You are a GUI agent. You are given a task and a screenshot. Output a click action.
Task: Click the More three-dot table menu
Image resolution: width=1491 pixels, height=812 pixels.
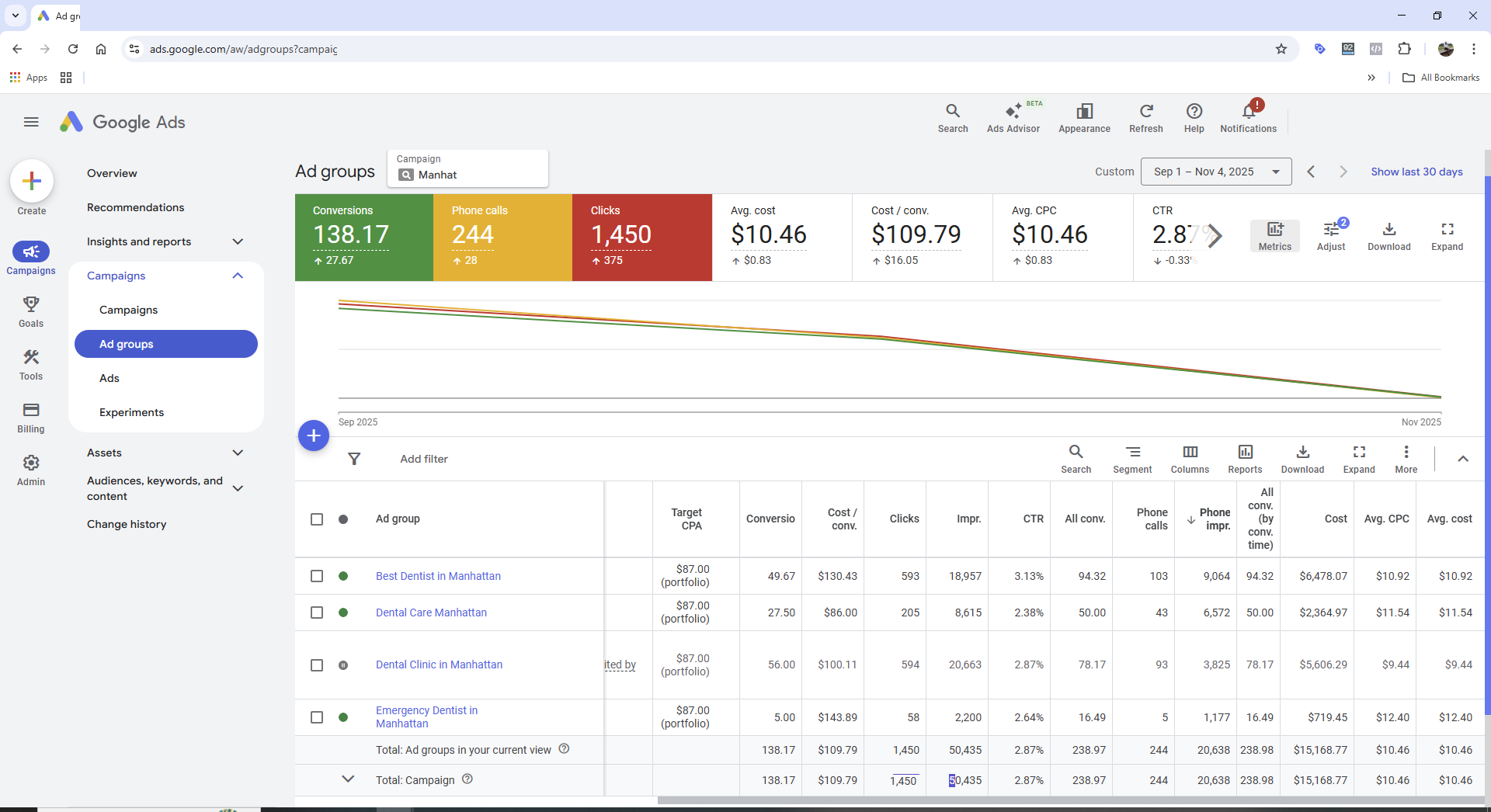(x=1406, y=459)
